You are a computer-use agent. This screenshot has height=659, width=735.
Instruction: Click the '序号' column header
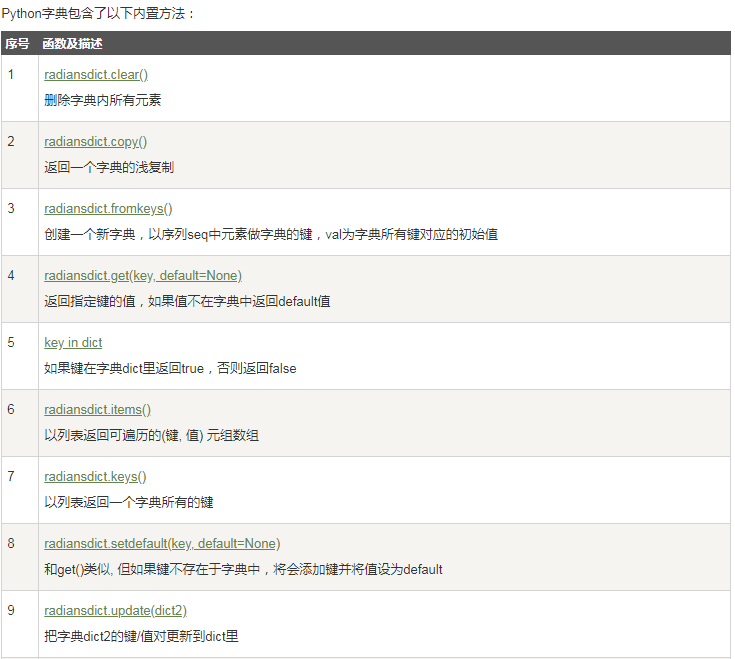(17, 44)
